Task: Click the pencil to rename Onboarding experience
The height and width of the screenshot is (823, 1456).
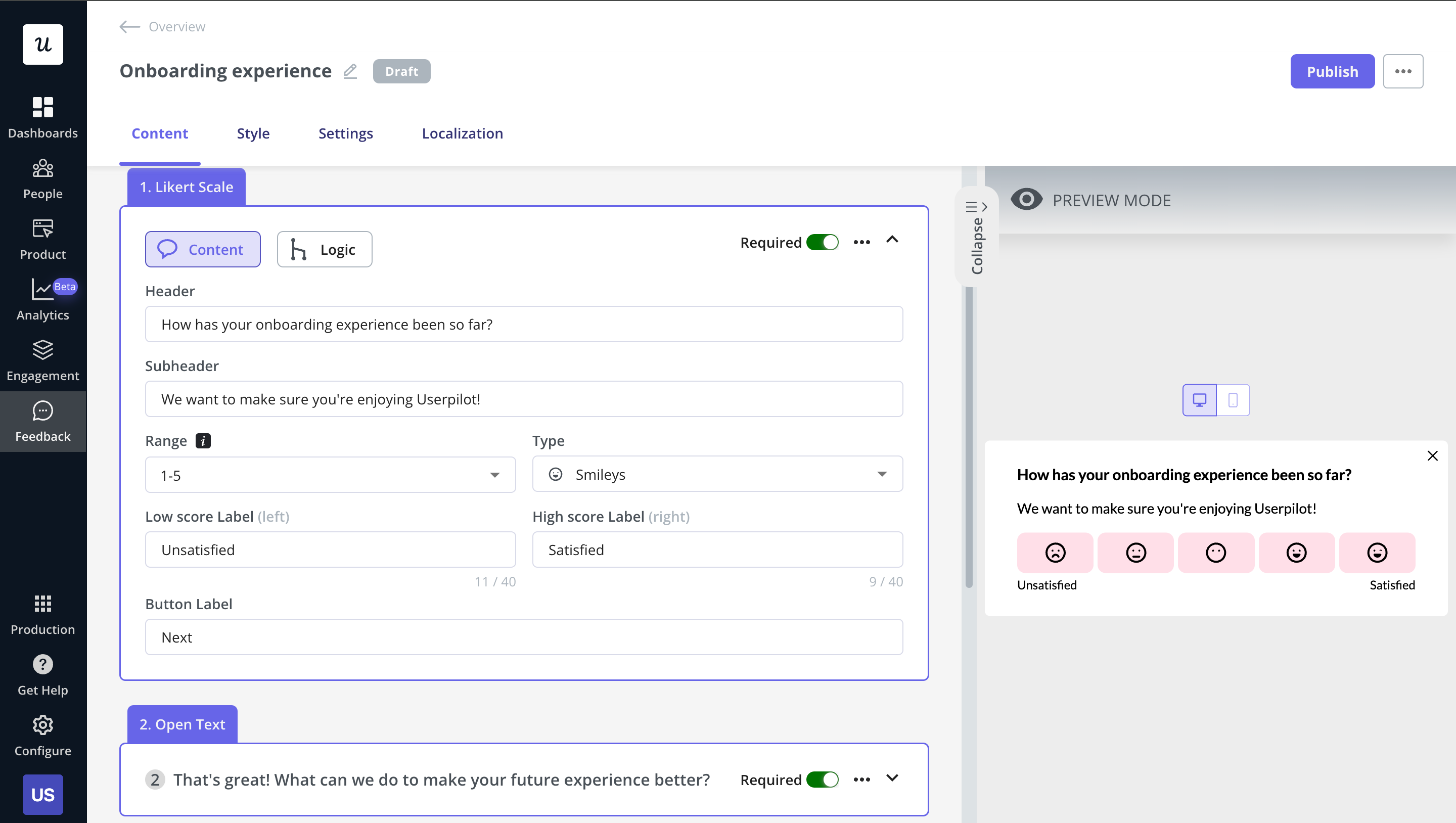Action: (x=350, y=71)
